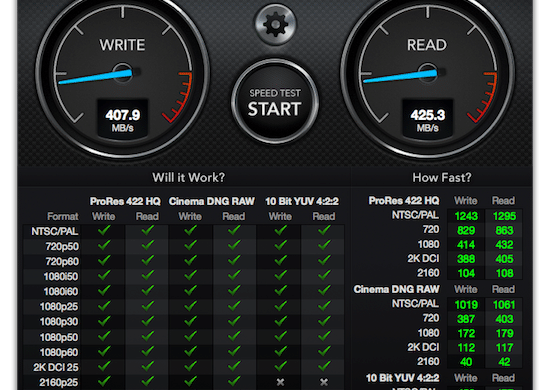Click 2160p25 Cinema DNG RAW Read checkmark

pyautogui.click(x=234, y=382)
